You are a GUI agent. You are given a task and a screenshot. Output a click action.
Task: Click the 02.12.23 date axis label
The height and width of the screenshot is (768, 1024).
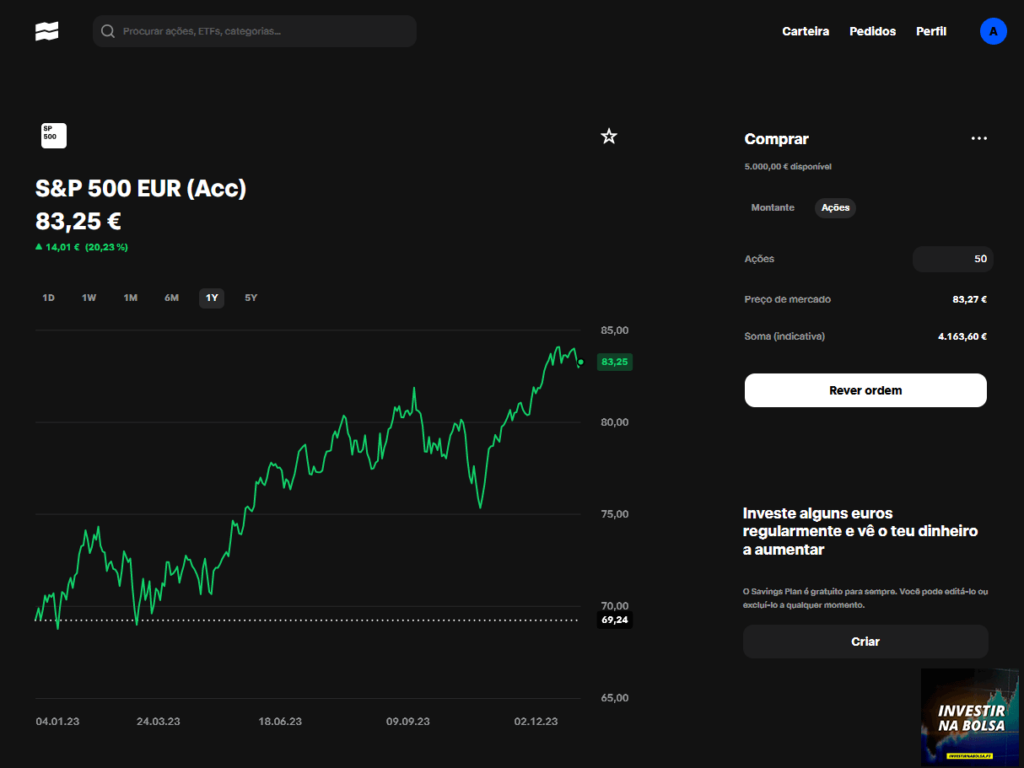[536, 721]
